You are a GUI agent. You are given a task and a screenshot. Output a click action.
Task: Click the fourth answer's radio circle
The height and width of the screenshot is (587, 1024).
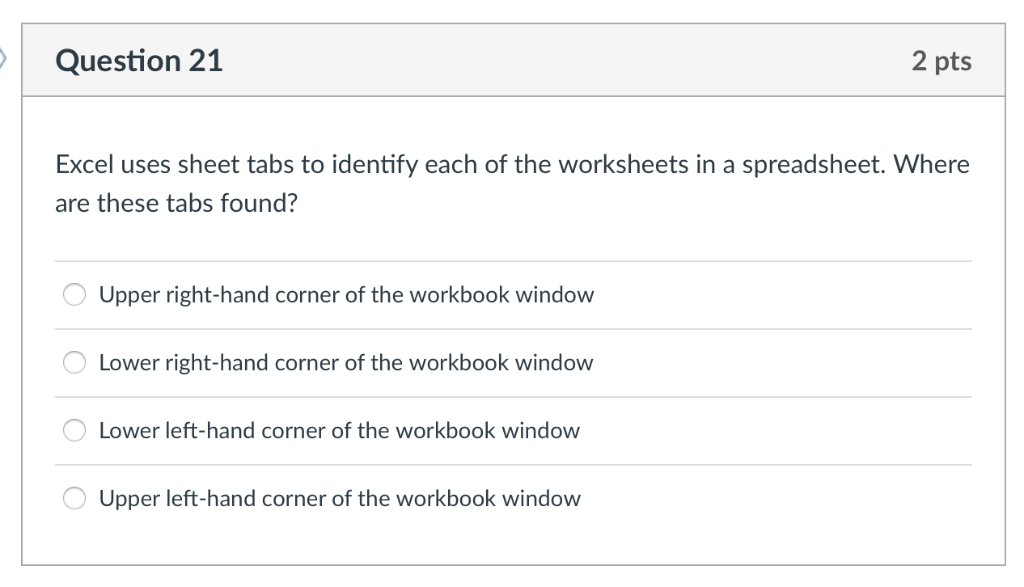(x=74, y=497)
